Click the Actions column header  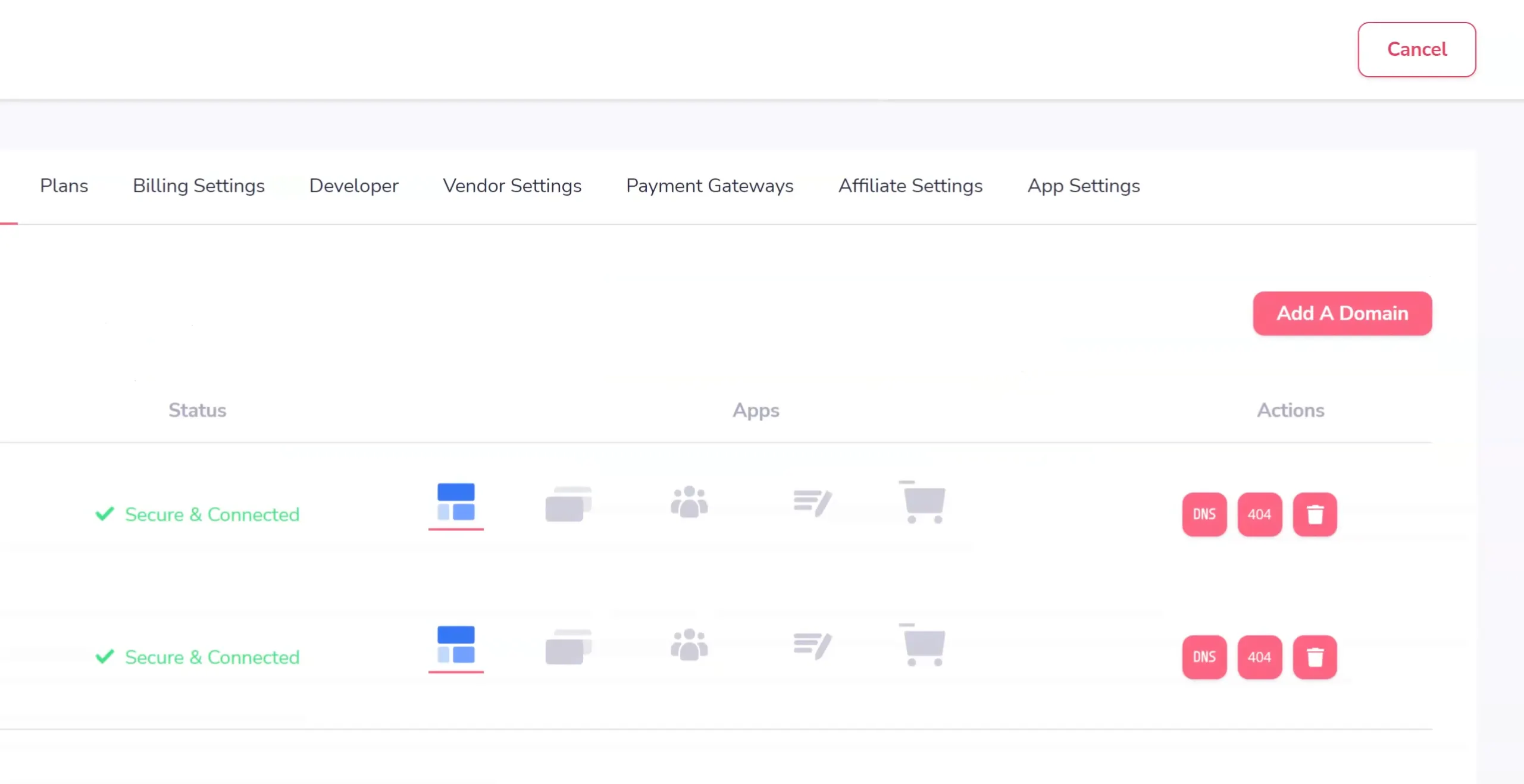(1290, 410)
